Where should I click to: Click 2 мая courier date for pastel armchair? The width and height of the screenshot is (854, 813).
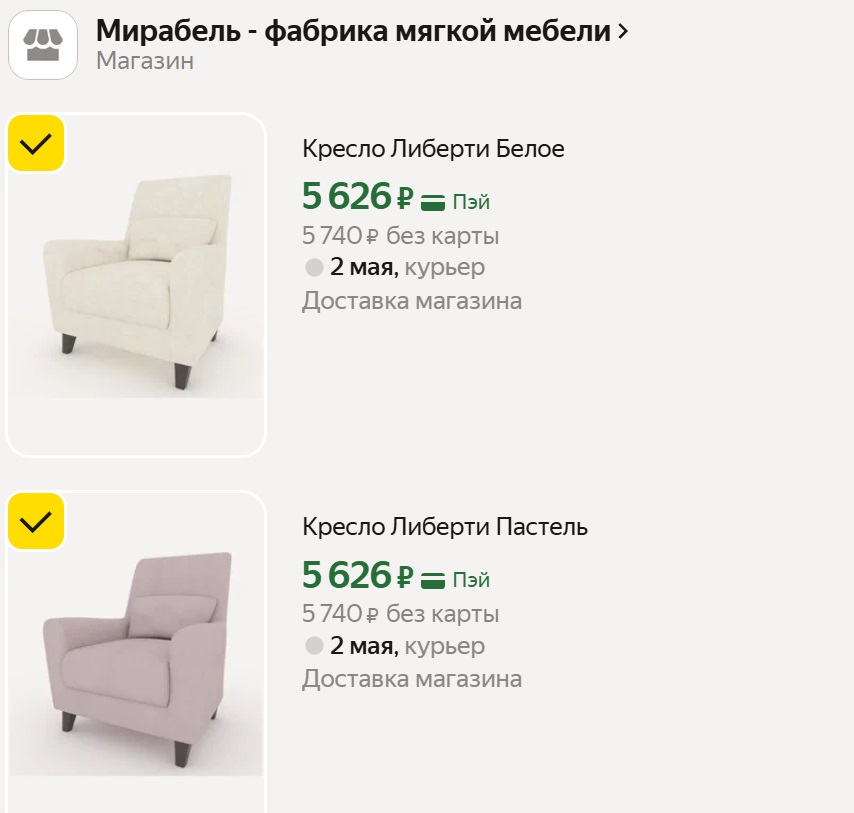click(364, 646)
